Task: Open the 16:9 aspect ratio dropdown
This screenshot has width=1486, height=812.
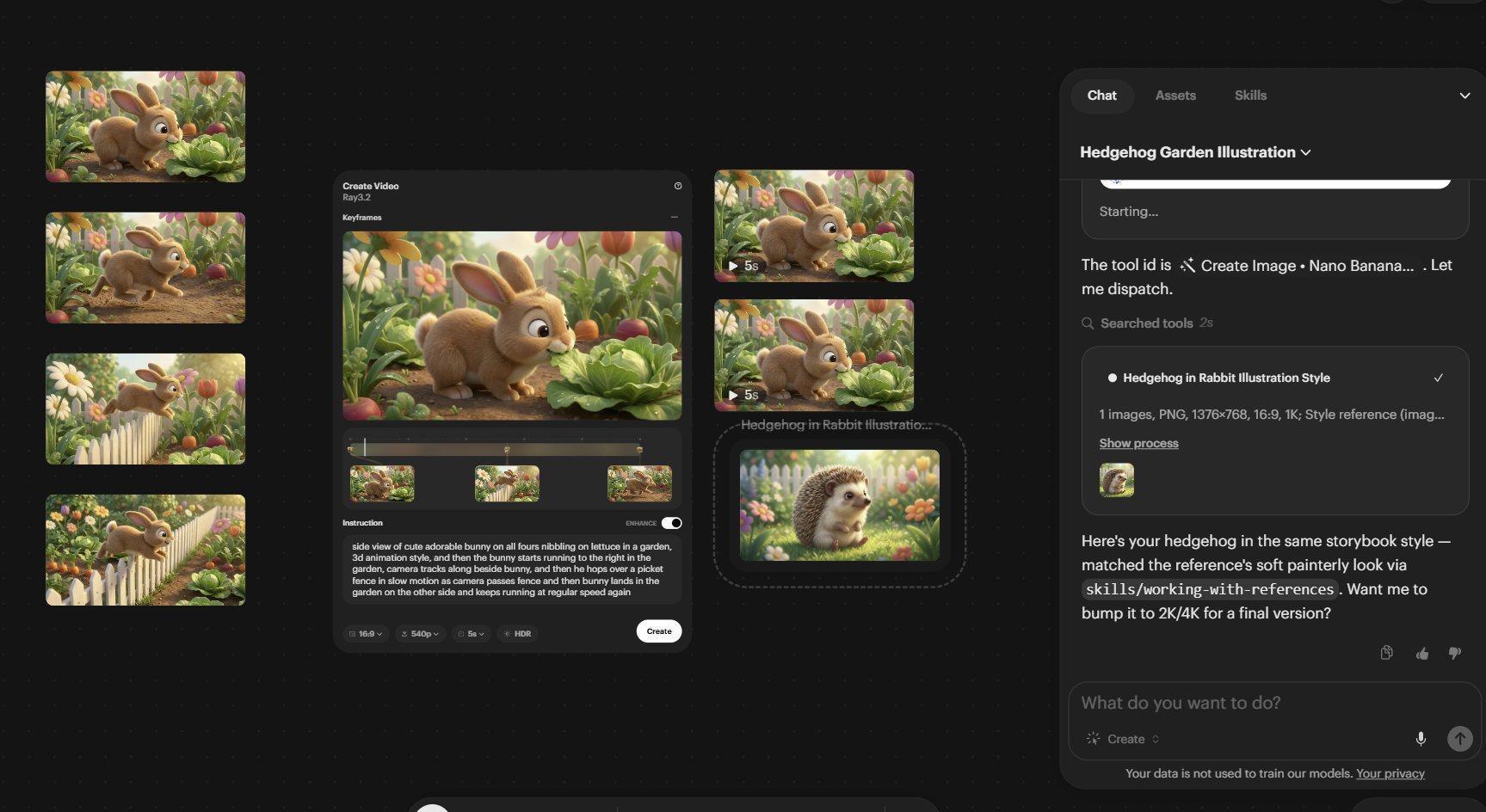Action: pyautogui.click(x=366, y=634)
